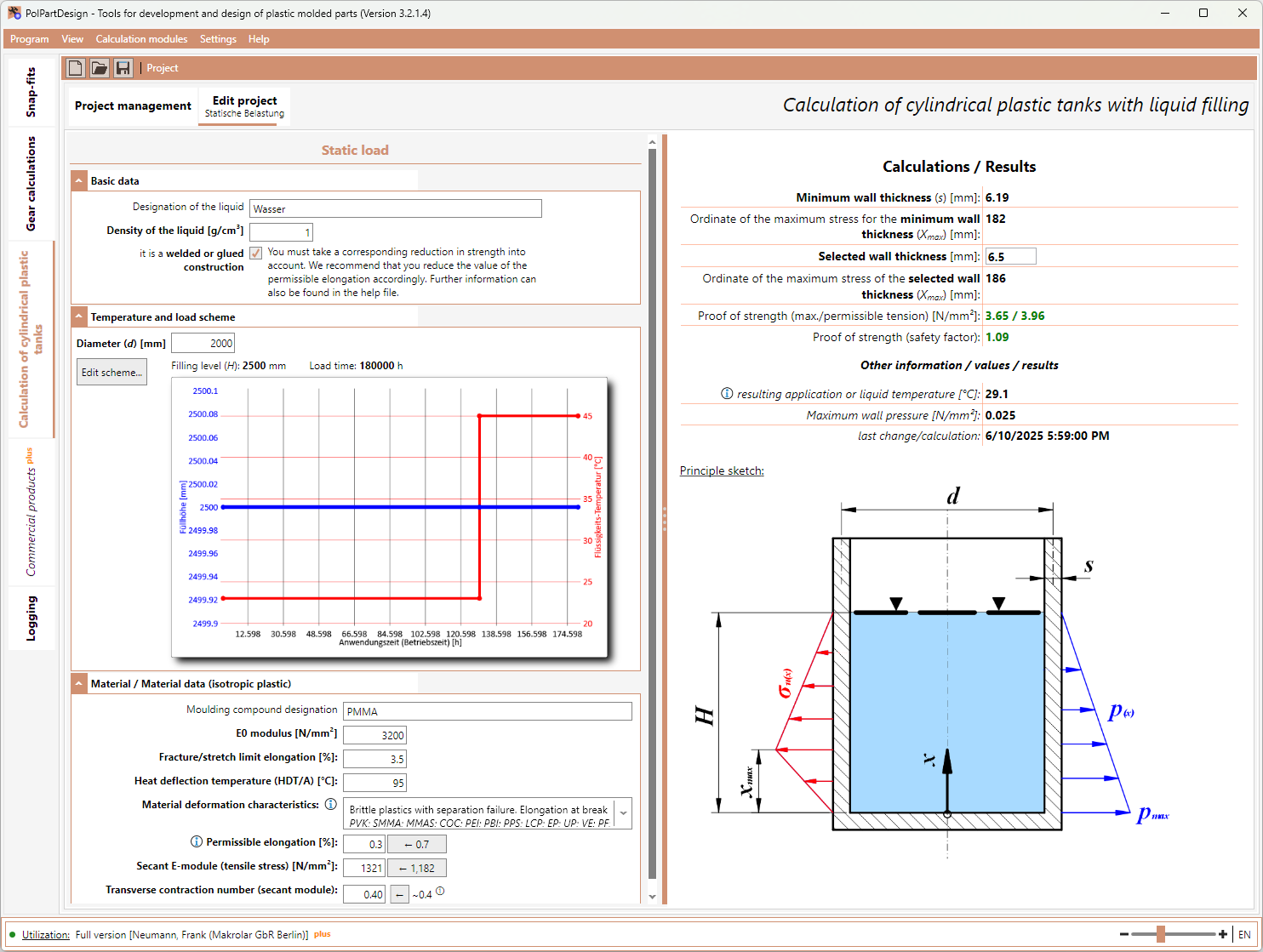Click the scroll down arrow of left panel
This screenshot has width=1263, height=952.
coord(653,897)
